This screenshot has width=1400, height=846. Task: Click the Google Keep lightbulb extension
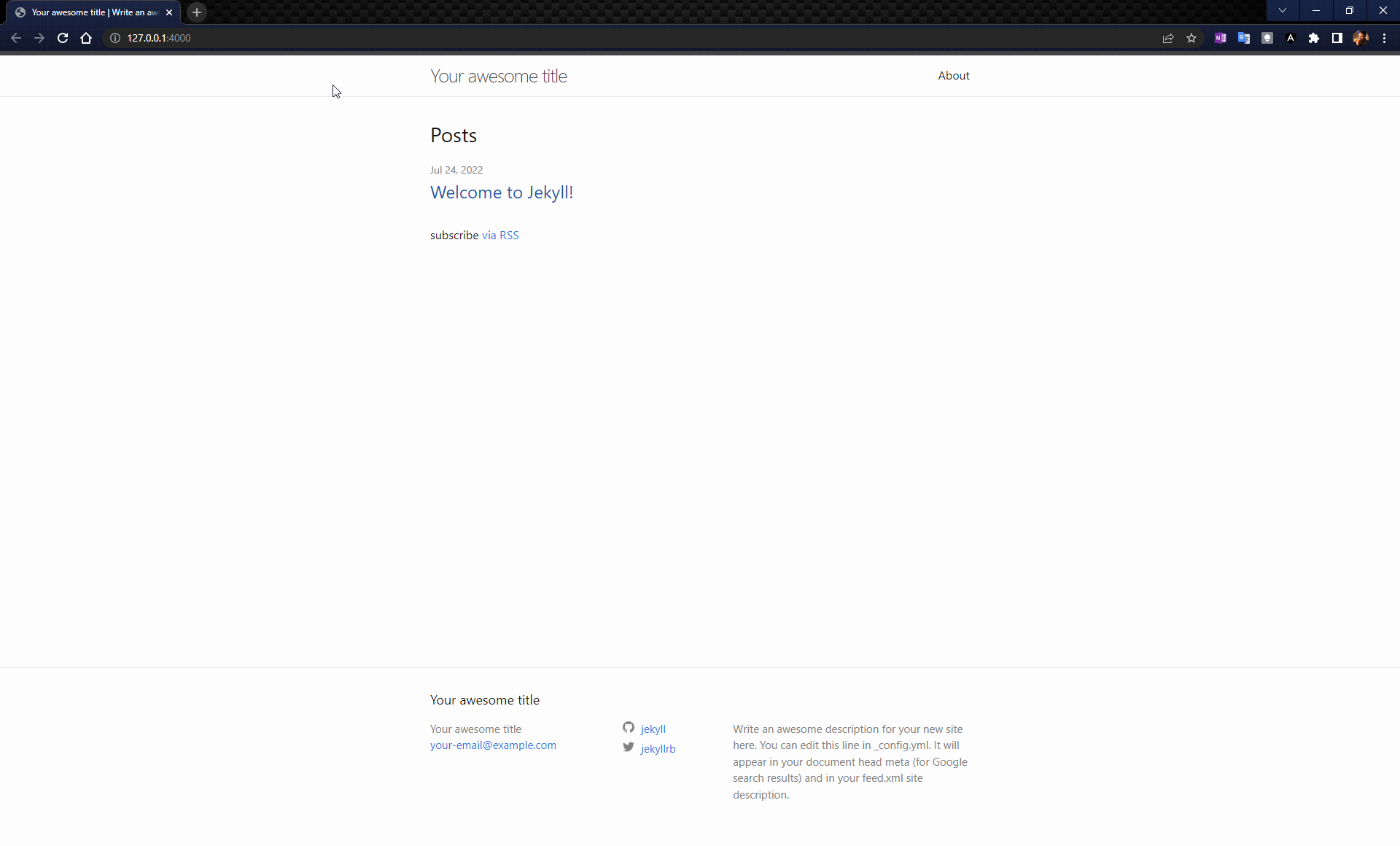coord(1267,38)
